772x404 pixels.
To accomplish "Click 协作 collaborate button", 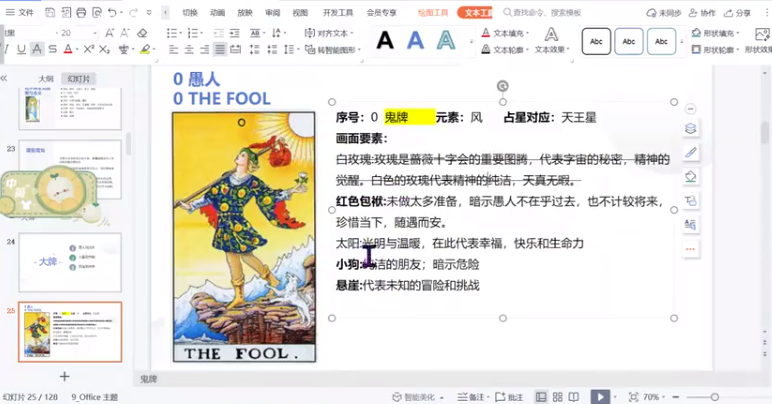I will 702,13.
